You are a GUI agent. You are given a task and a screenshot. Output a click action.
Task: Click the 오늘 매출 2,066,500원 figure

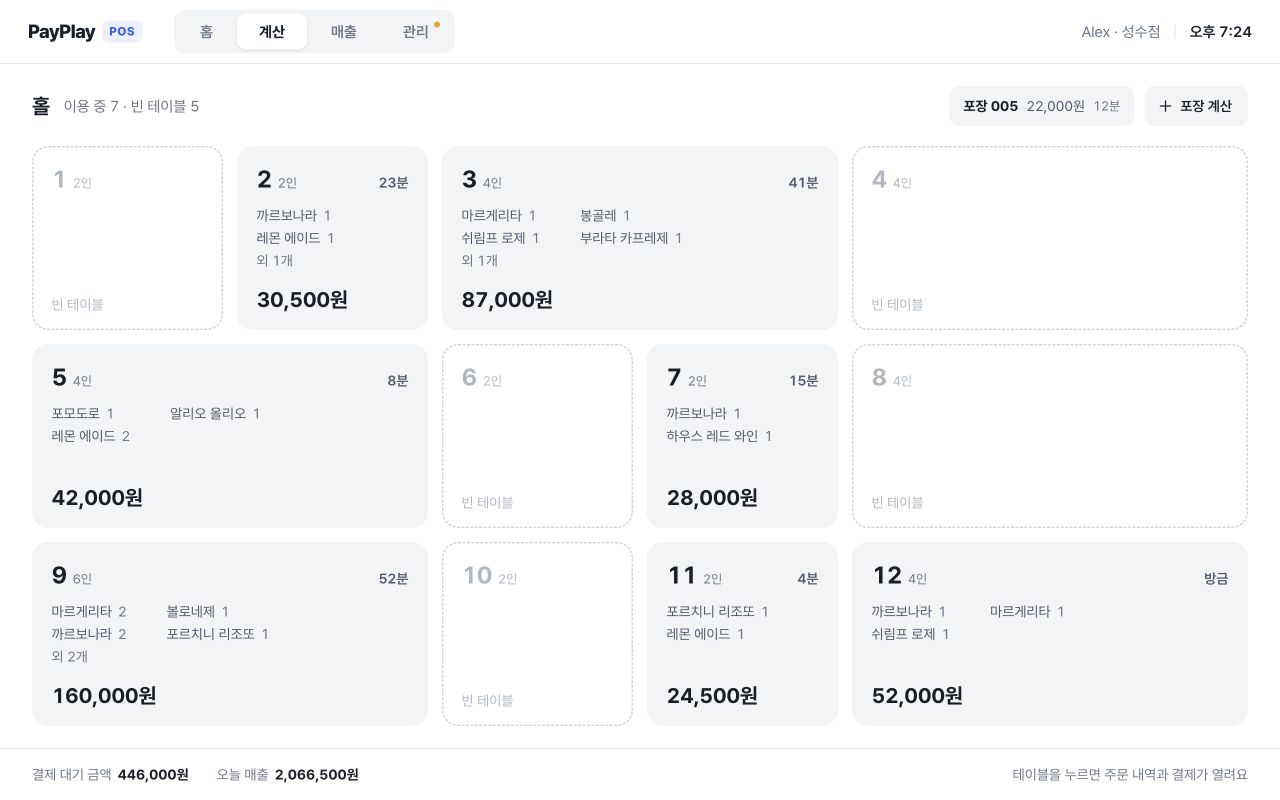click(x=287, y=775)
